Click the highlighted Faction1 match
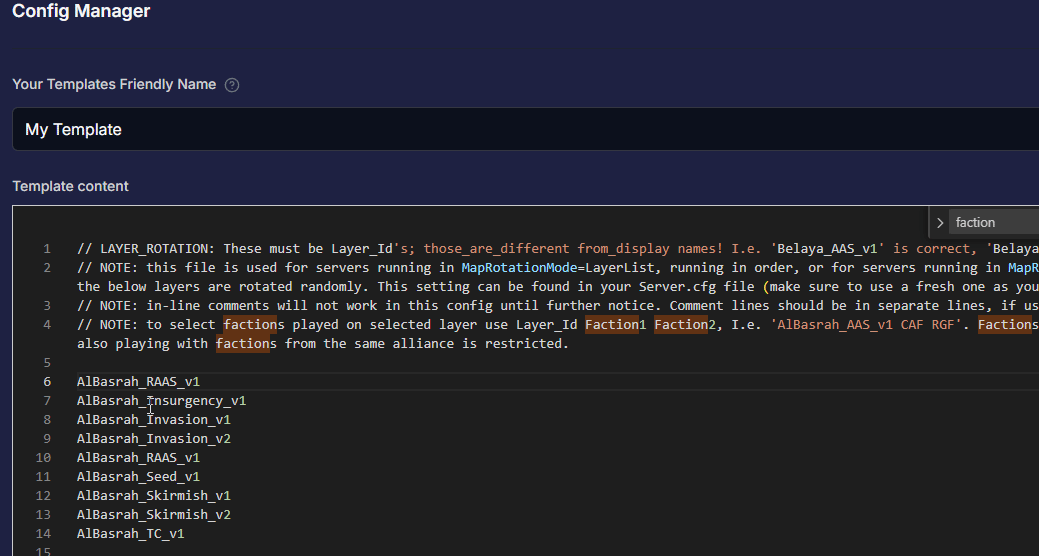This screenshot has height=556, width=1039. 612,325
